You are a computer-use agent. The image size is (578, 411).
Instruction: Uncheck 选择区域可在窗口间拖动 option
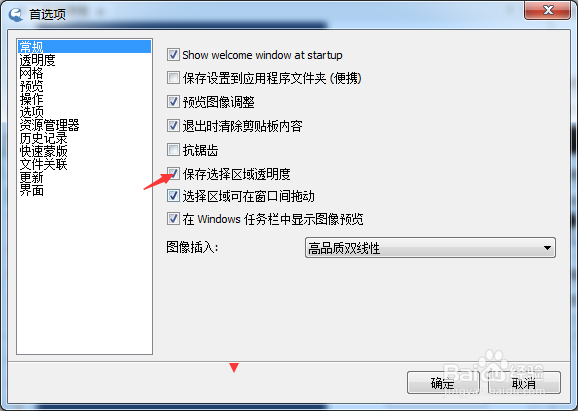(x=173, y=196)
